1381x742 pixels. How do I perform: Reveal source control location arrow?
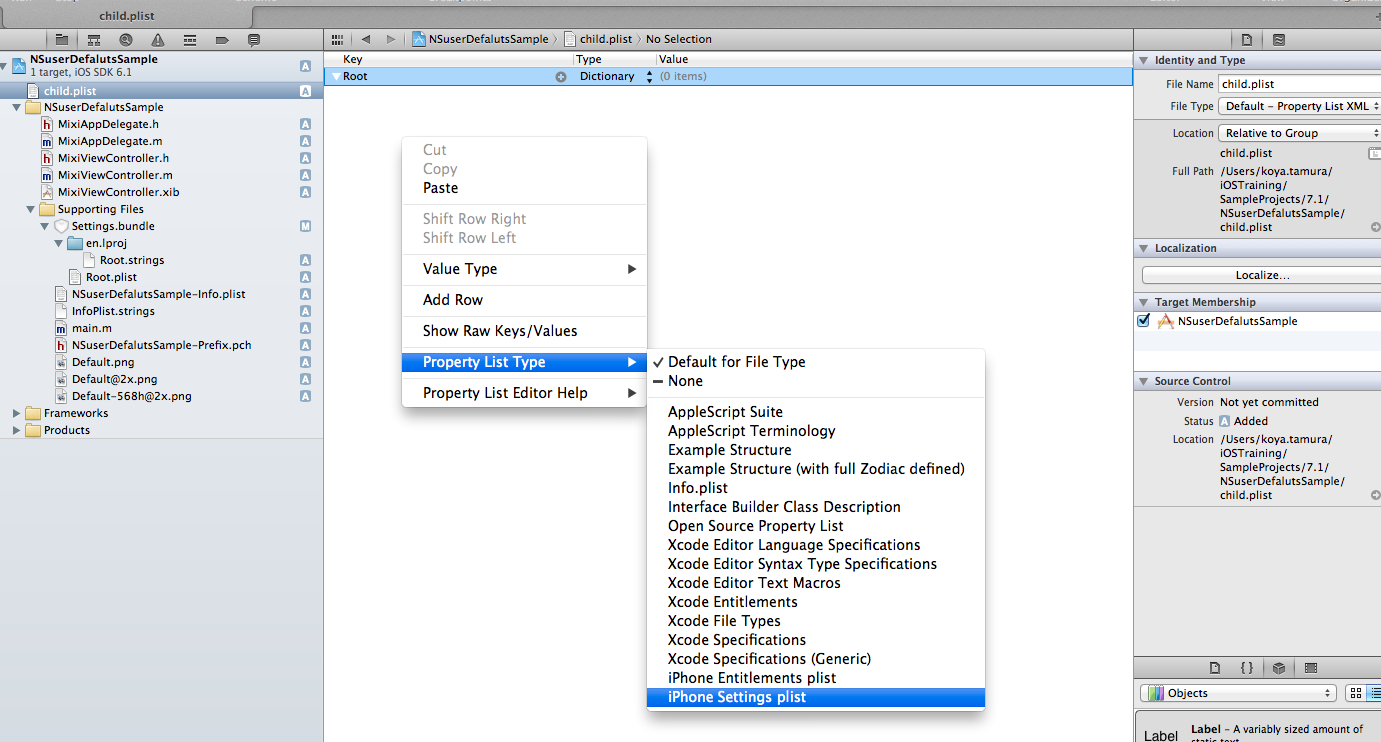click(x=1376, y=495)
